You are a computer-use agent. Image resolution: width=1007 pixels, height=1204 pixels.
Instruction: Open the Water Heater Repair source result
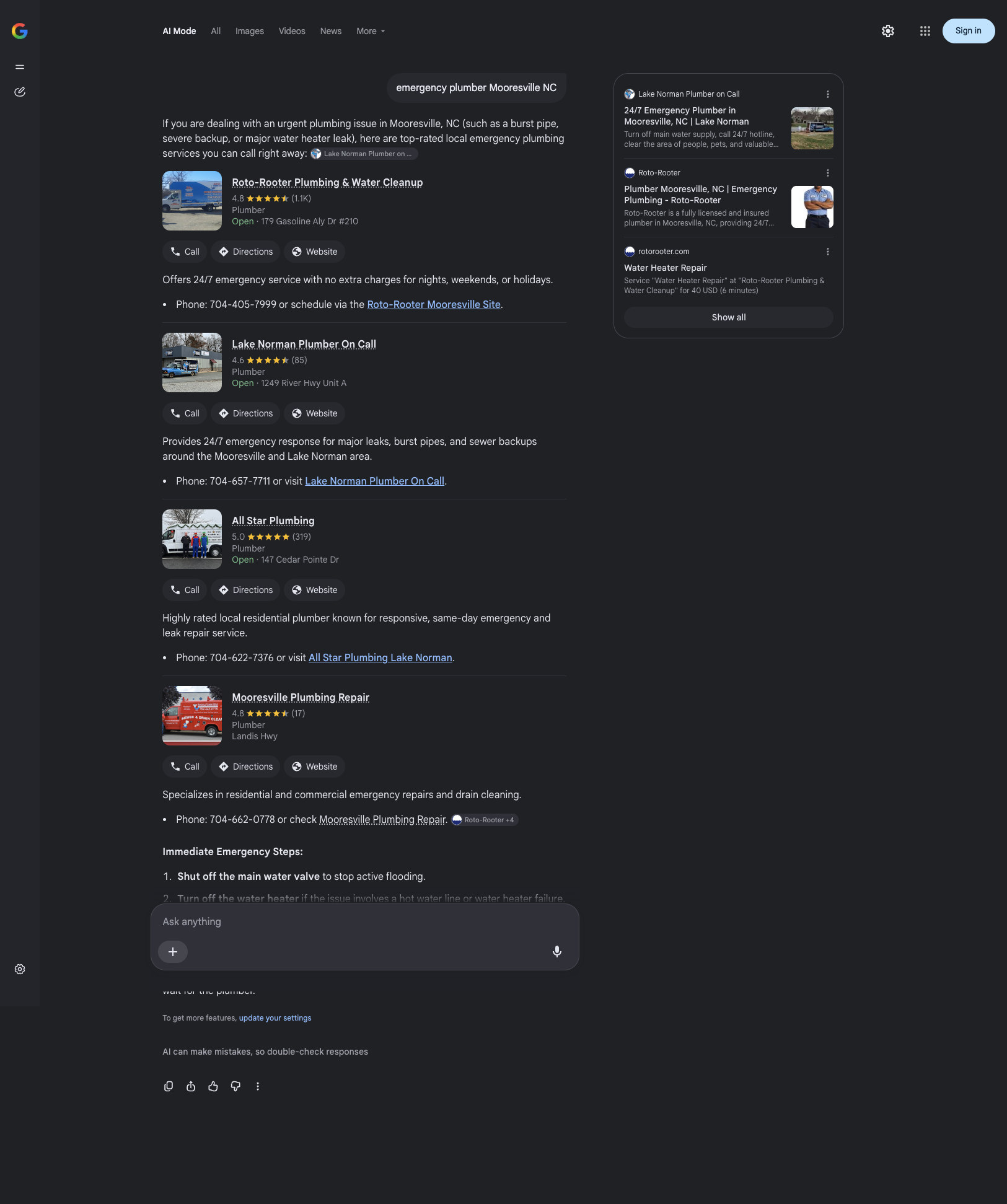pyautogui.click(x=666, y=268)
